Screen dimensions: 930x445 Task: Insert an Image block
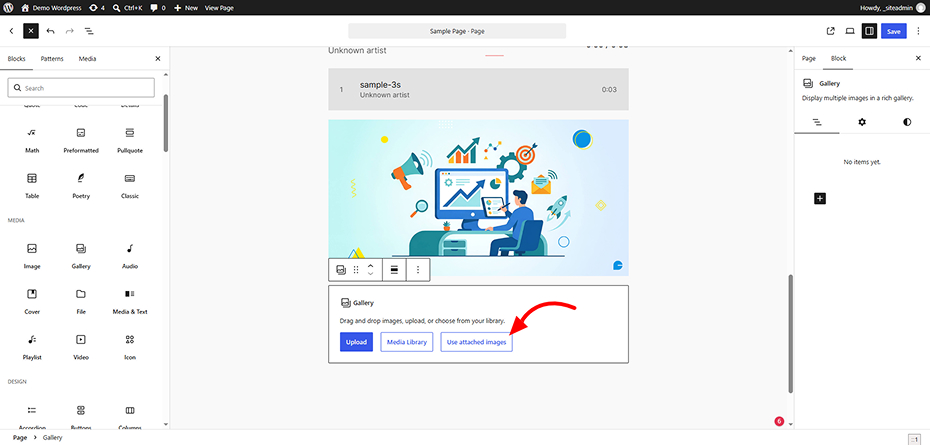[32, 256]
